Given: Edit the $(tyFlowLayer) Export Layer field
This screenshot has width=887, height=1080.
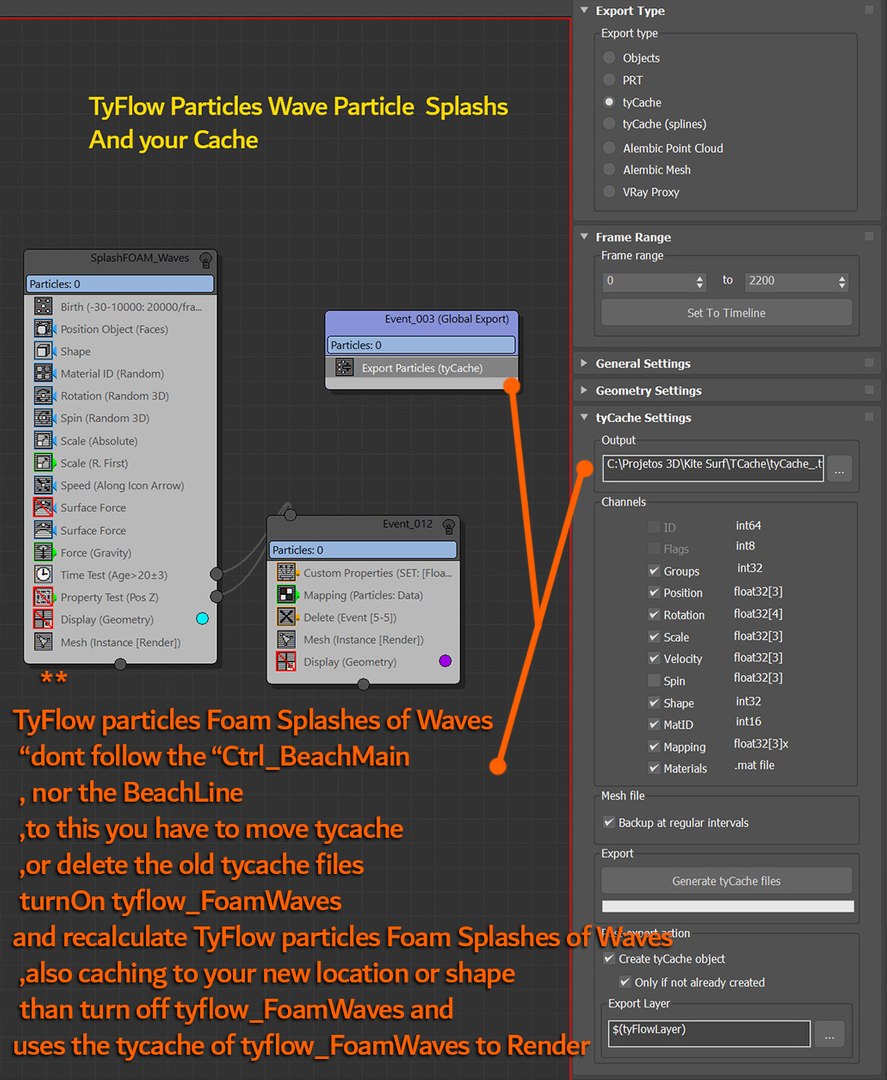Looking at the screenshot, I should click(x=709, y=1033).
